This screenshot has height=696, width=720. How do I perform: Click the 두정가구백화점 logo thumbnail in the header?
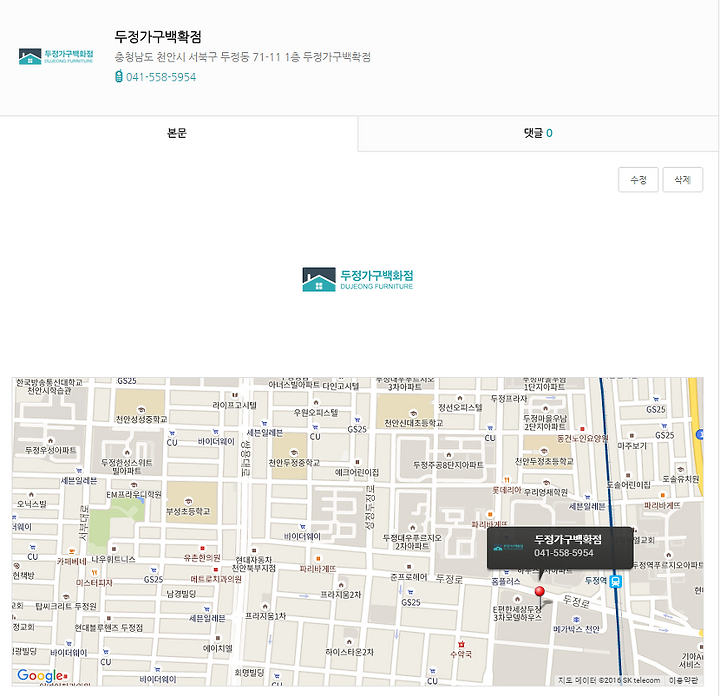click(56, 56)
